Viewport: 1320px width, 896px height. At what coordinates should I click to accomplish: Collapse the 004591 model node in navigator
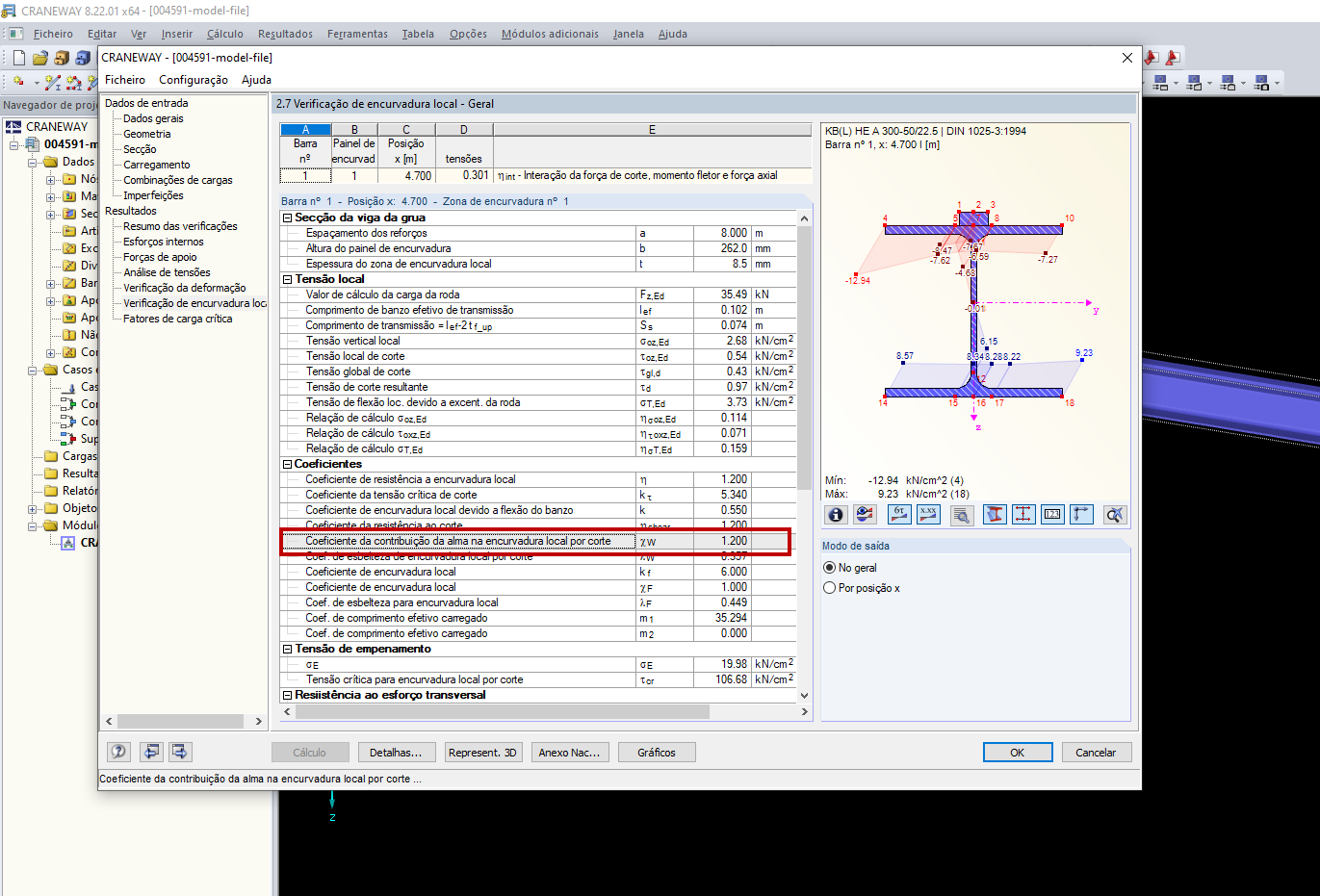click(14, 144)
